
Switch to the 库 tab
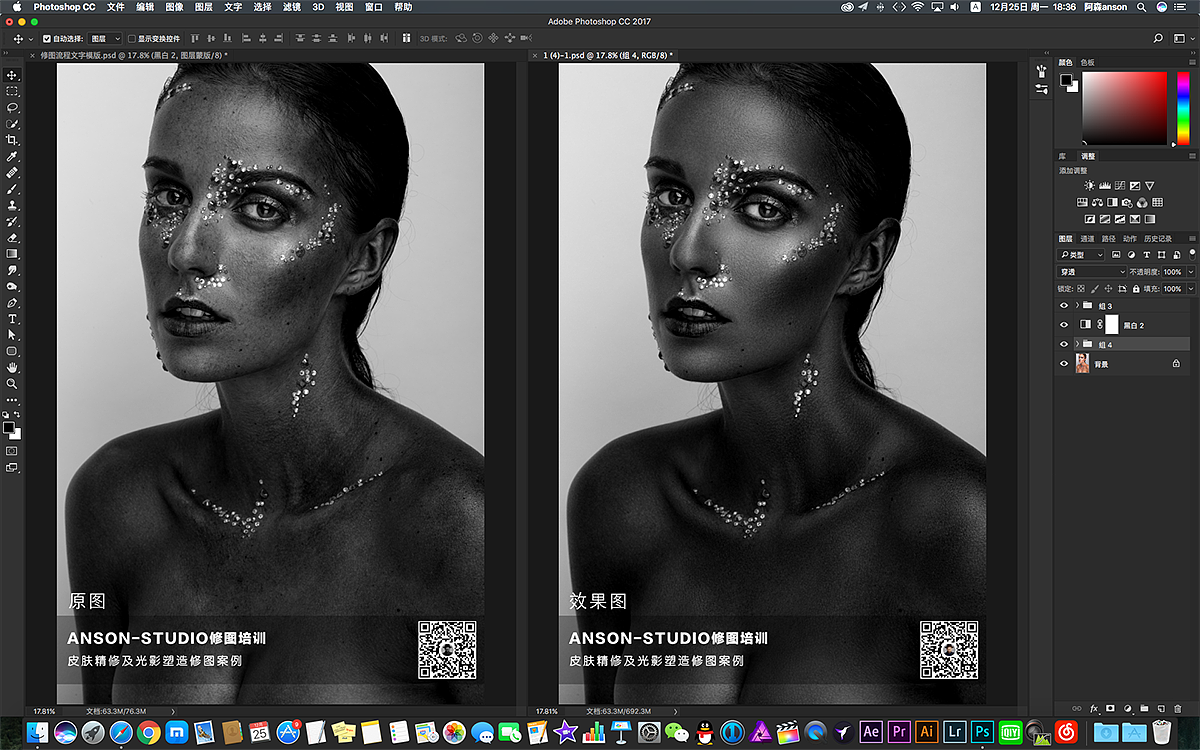[1063, 156]
